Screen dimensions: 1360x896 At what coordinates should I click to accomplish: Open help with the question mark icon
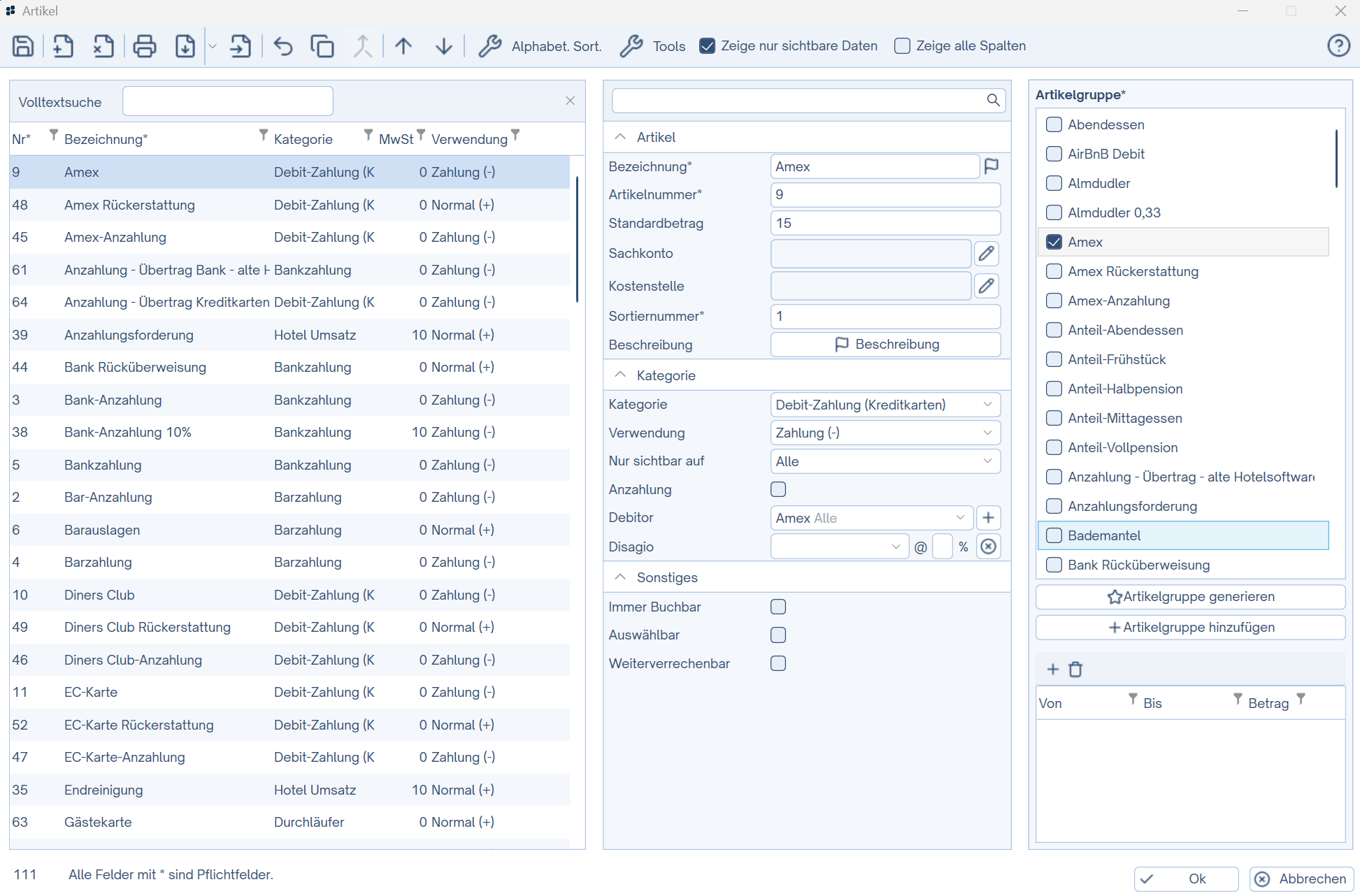click(x=1338, y=46)
